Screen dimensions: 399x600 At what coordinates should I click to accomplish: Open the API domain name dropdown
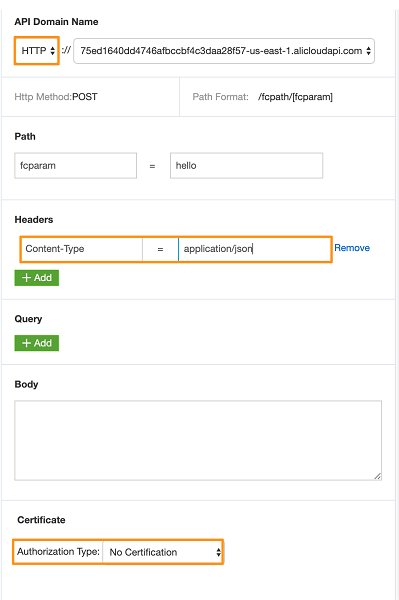point(224,51)
